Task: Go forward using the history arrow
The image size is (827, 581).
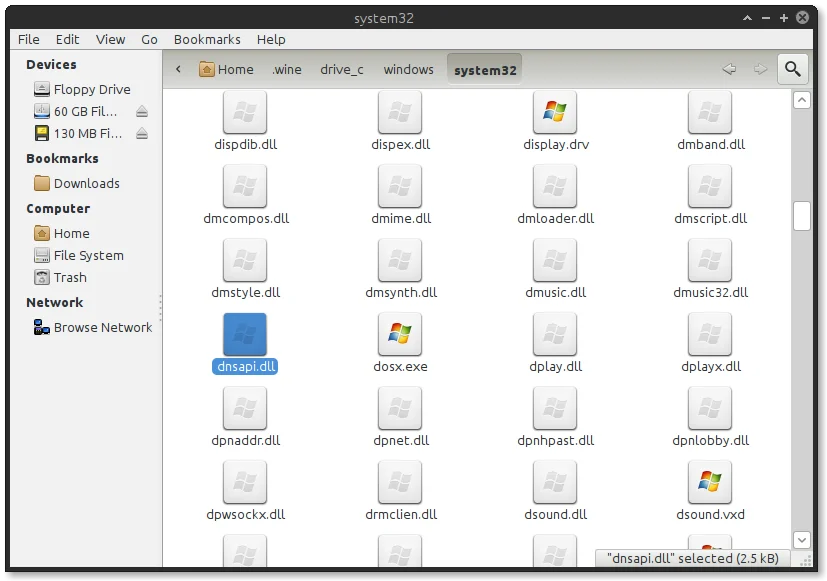Action: tap(760, 69)
